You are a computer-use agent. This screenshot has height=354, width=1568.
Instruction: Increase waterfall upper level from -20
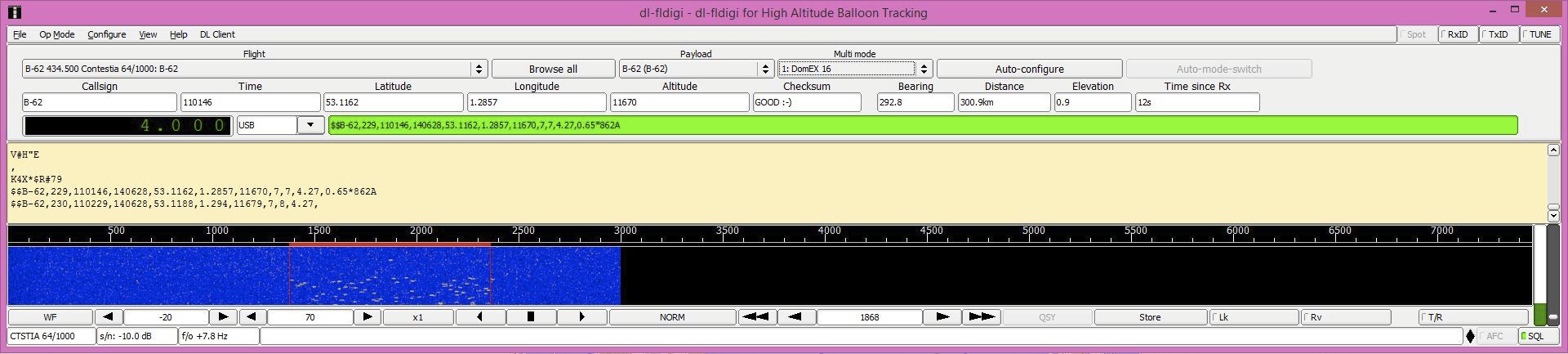pyautogui.click(x=223, y=316)
